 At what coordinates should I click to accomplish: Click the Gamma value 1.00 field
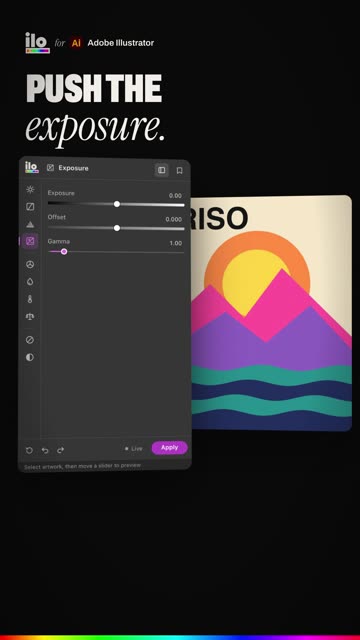[x=176, y=243]
